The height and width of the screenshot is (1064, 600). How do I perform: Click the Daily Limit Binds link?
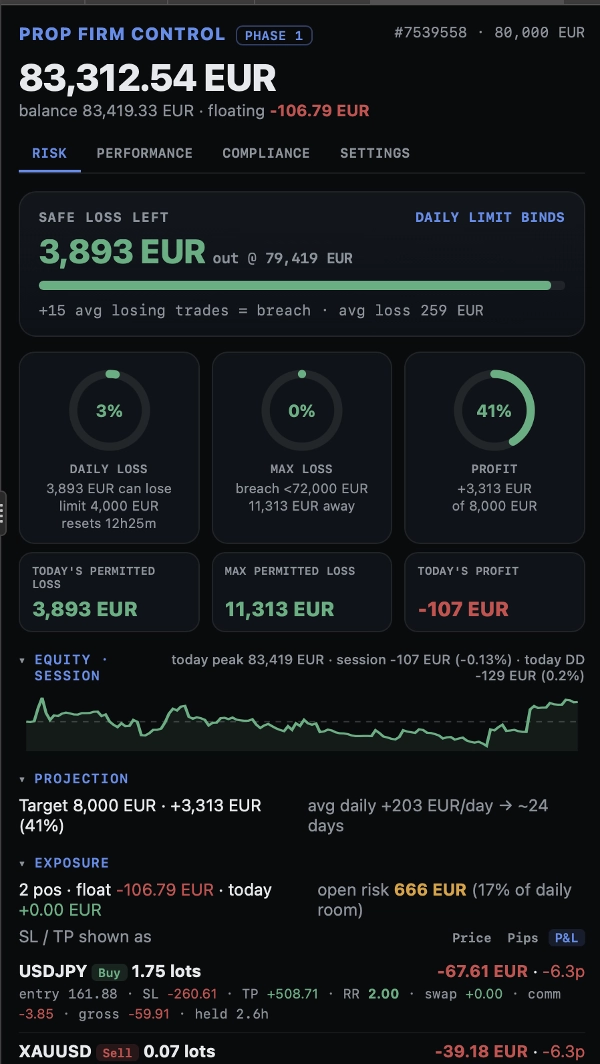click(x=489, y=217)
